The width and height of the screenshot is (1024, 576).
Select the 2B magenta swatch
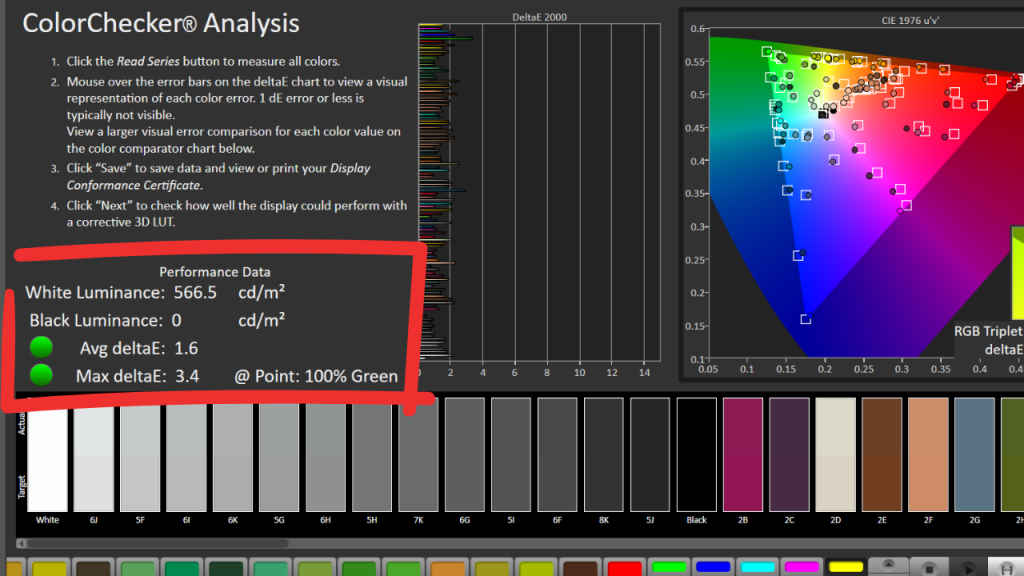pos(743,455)
